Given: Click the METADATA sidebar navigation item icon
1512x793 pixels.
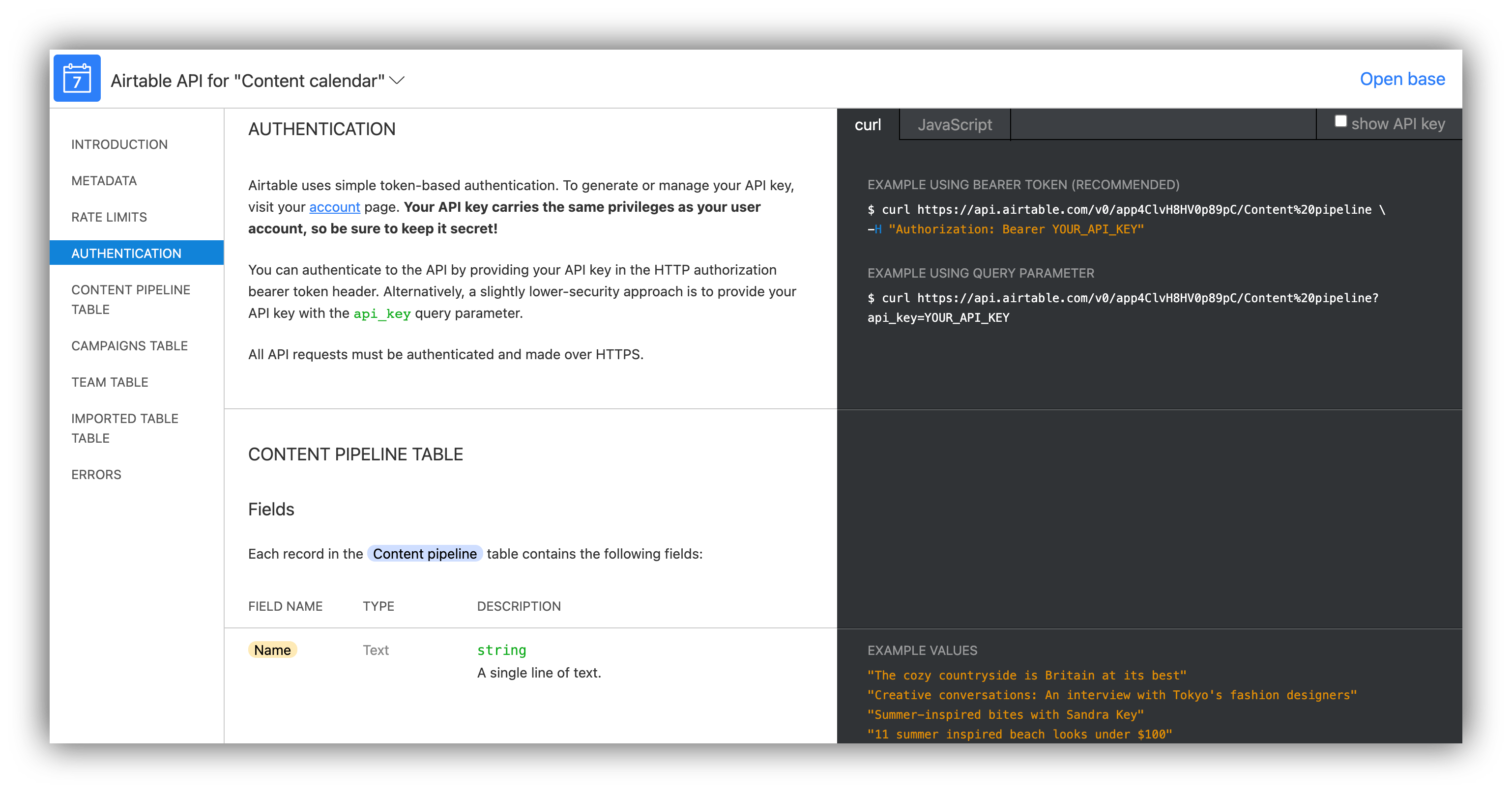Looking at the screenshot, I should (x=104, y=181).
